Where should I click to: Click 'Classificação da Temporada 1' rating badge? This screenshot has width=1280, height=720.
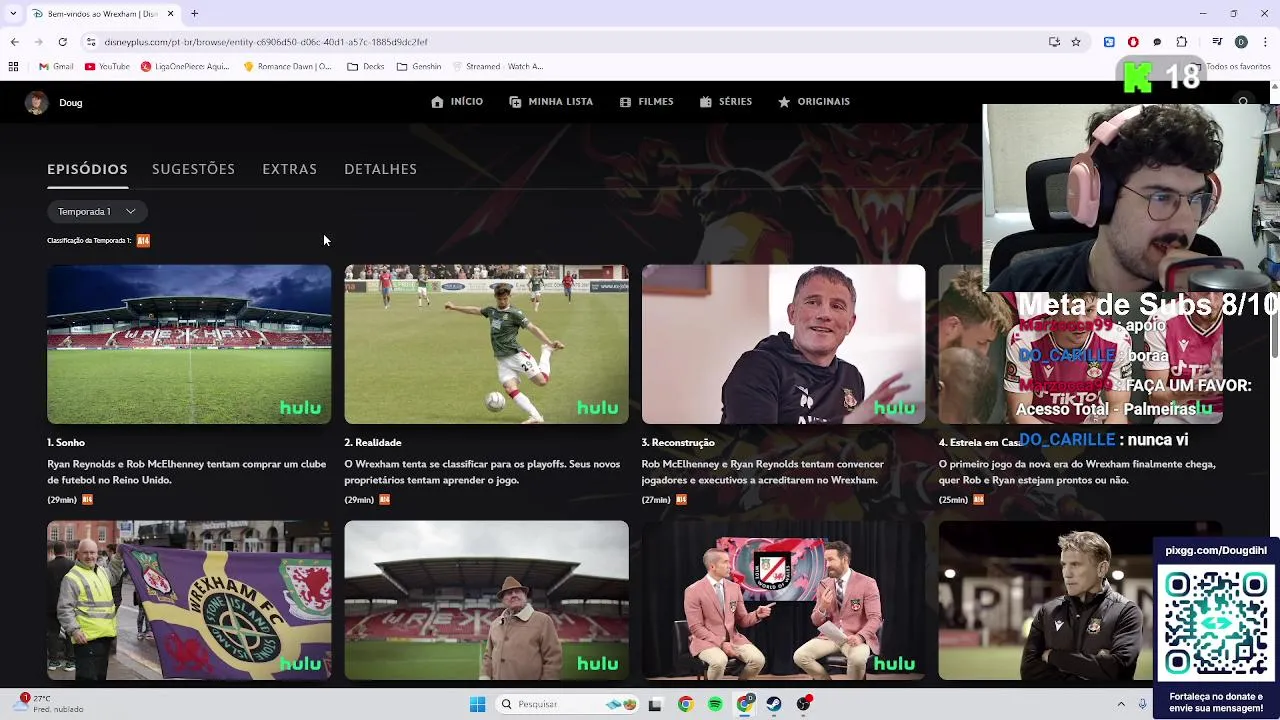pos(143,241)
